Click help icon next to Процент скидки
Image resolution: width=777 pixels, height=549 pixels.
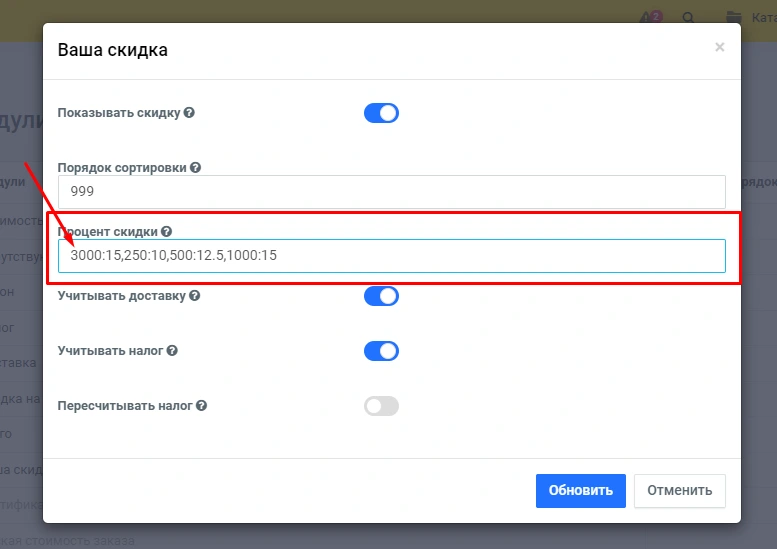167,231
